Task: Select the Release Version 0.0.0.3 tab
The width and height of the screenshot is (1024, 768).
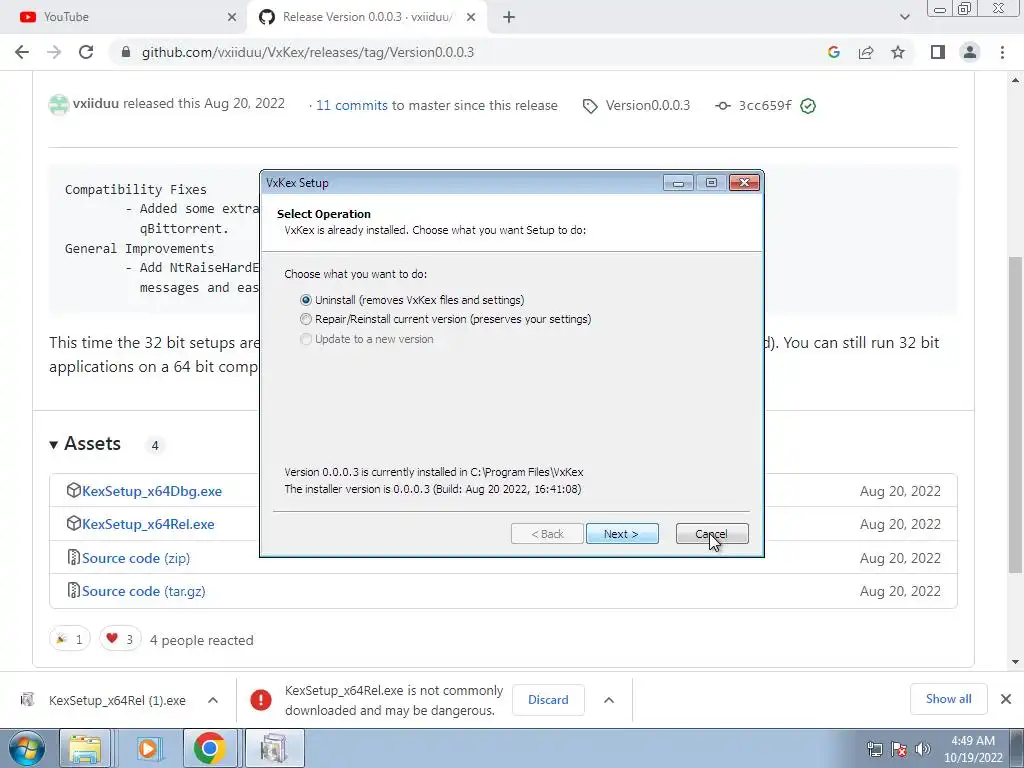Action: pos(366,17)
